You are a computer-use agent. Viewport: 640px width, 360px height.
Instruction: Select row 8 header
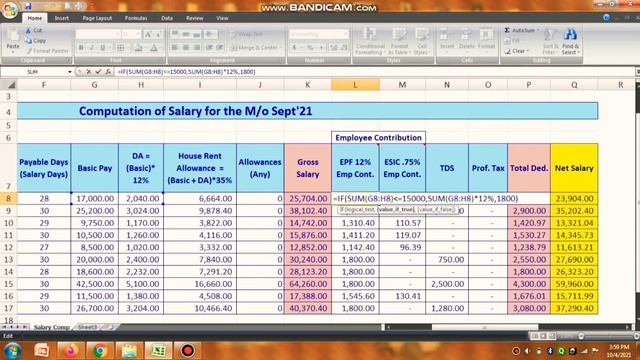coord(8,199)
